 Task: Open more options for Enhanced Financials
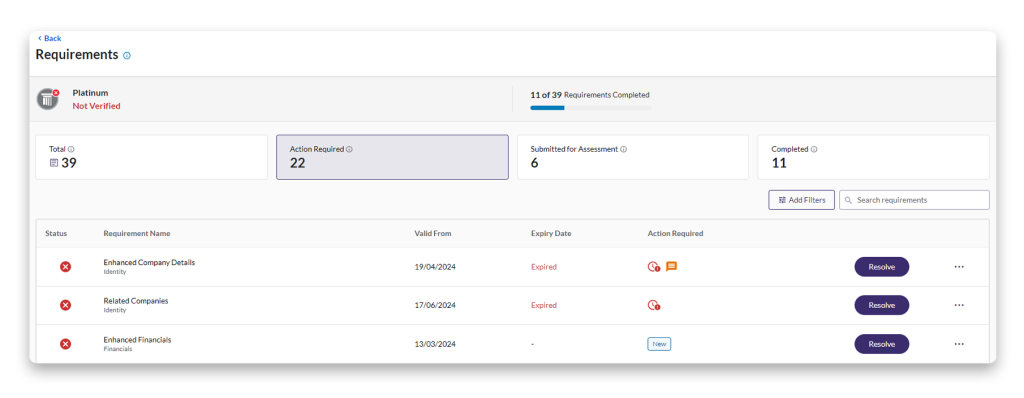click(x=959, y=344)
